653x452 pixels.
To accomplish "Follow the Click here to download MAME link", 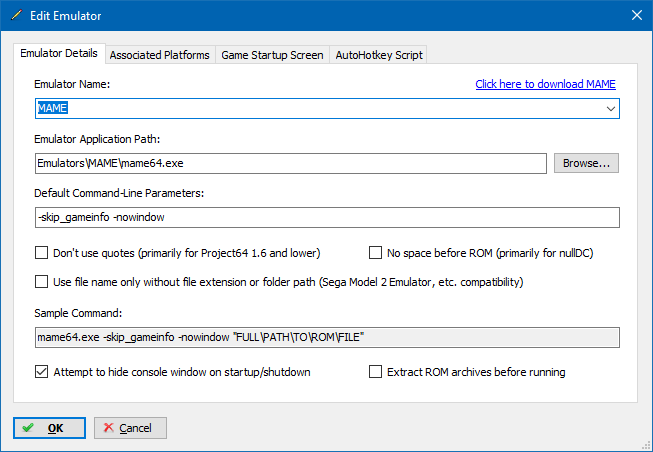I will coord(545,84).
